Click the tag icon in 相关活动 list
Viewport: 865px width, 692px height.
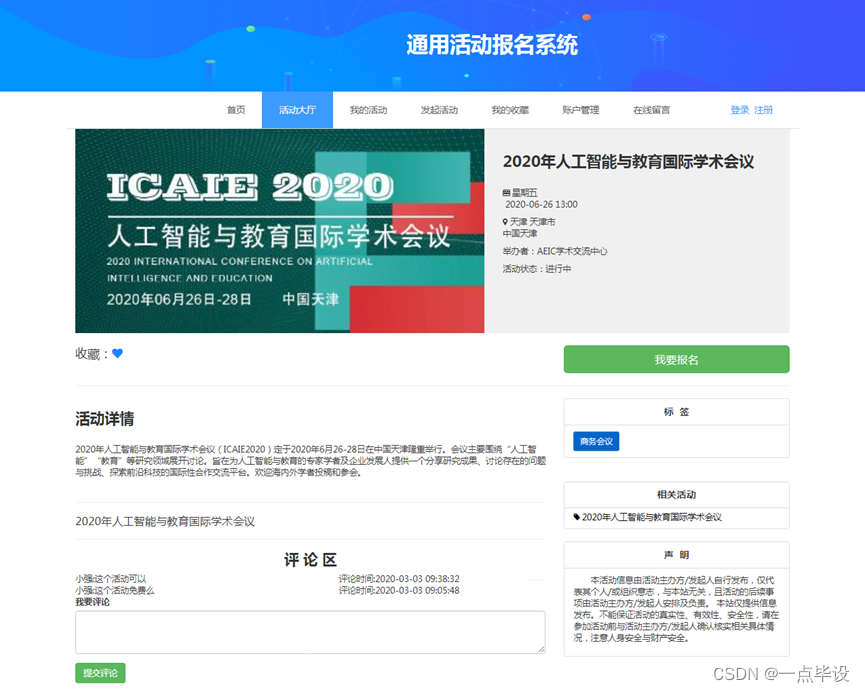575,515
